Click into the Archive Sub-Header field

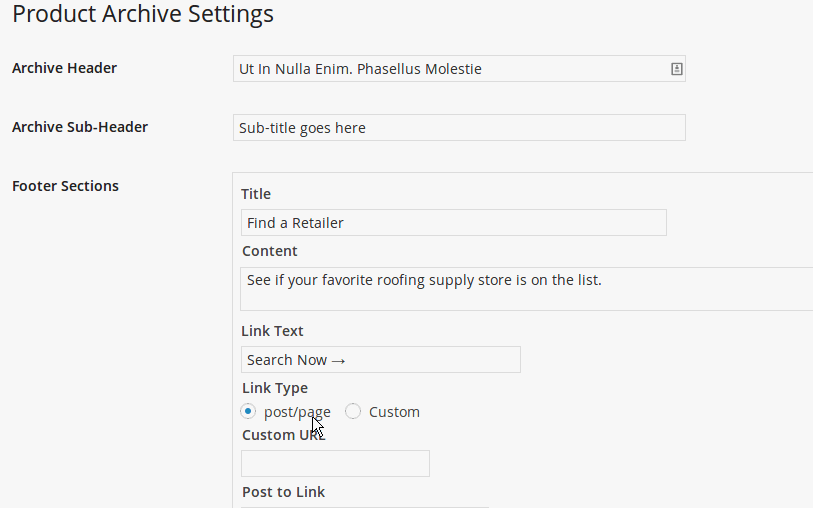(x=458, y=128)
